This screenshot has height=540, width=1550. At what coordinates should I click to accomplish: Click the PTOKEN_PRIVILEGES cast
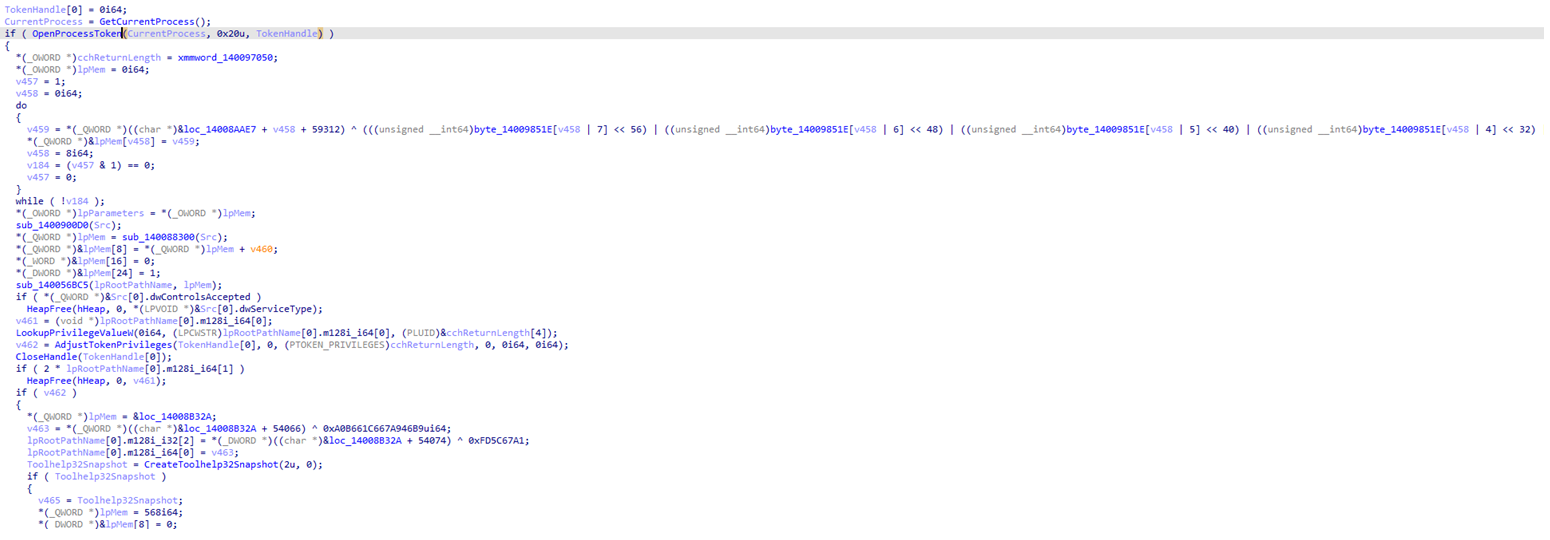point(336,345)
